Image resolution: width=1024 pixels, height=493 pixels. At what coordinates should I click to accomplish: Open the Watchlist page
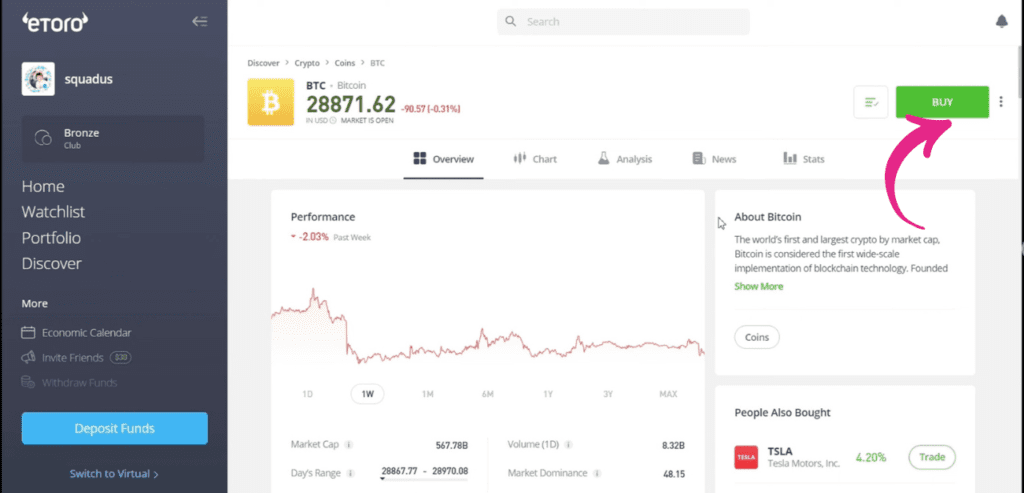[x=54, y=212]
